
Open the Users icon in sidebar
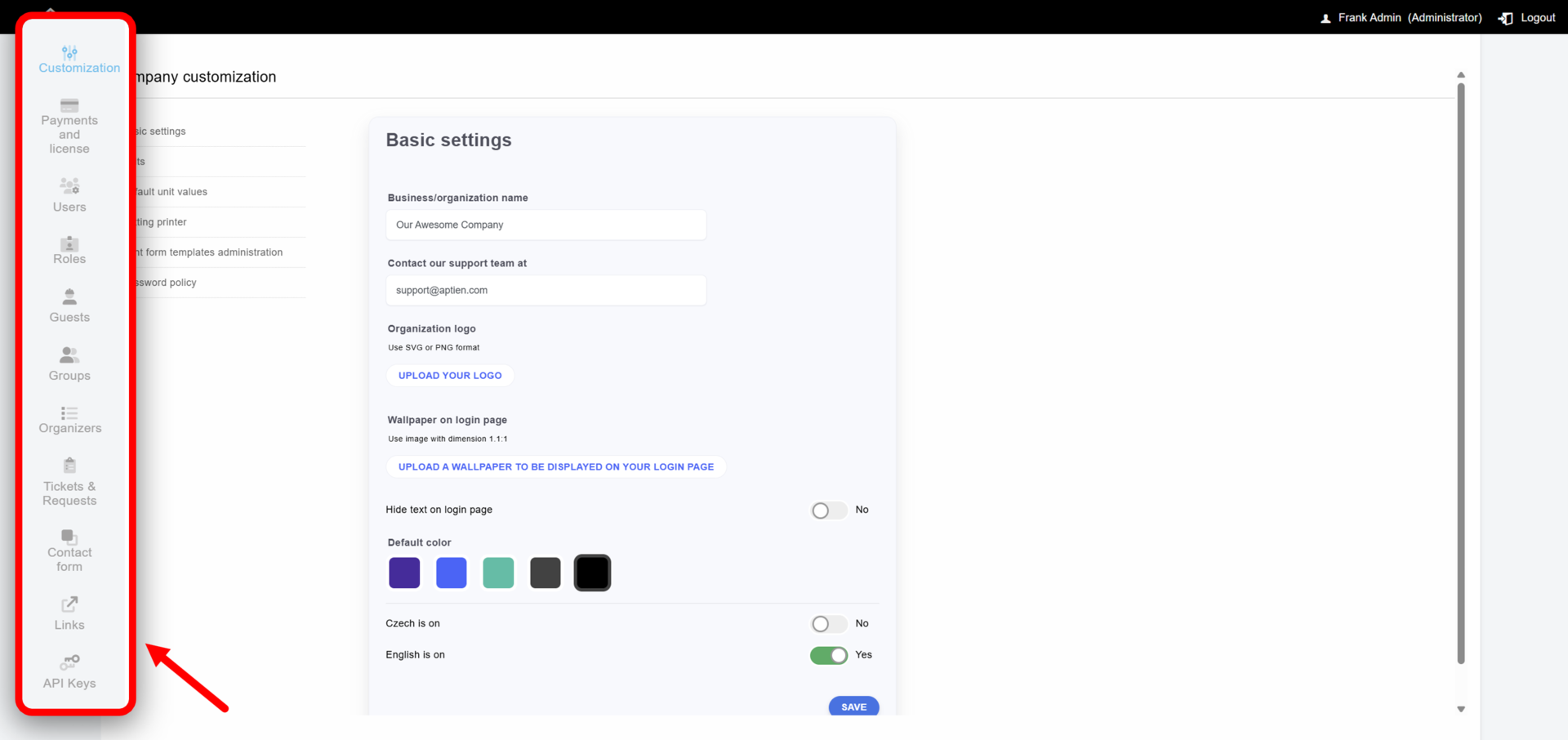[x=69, y=186]
